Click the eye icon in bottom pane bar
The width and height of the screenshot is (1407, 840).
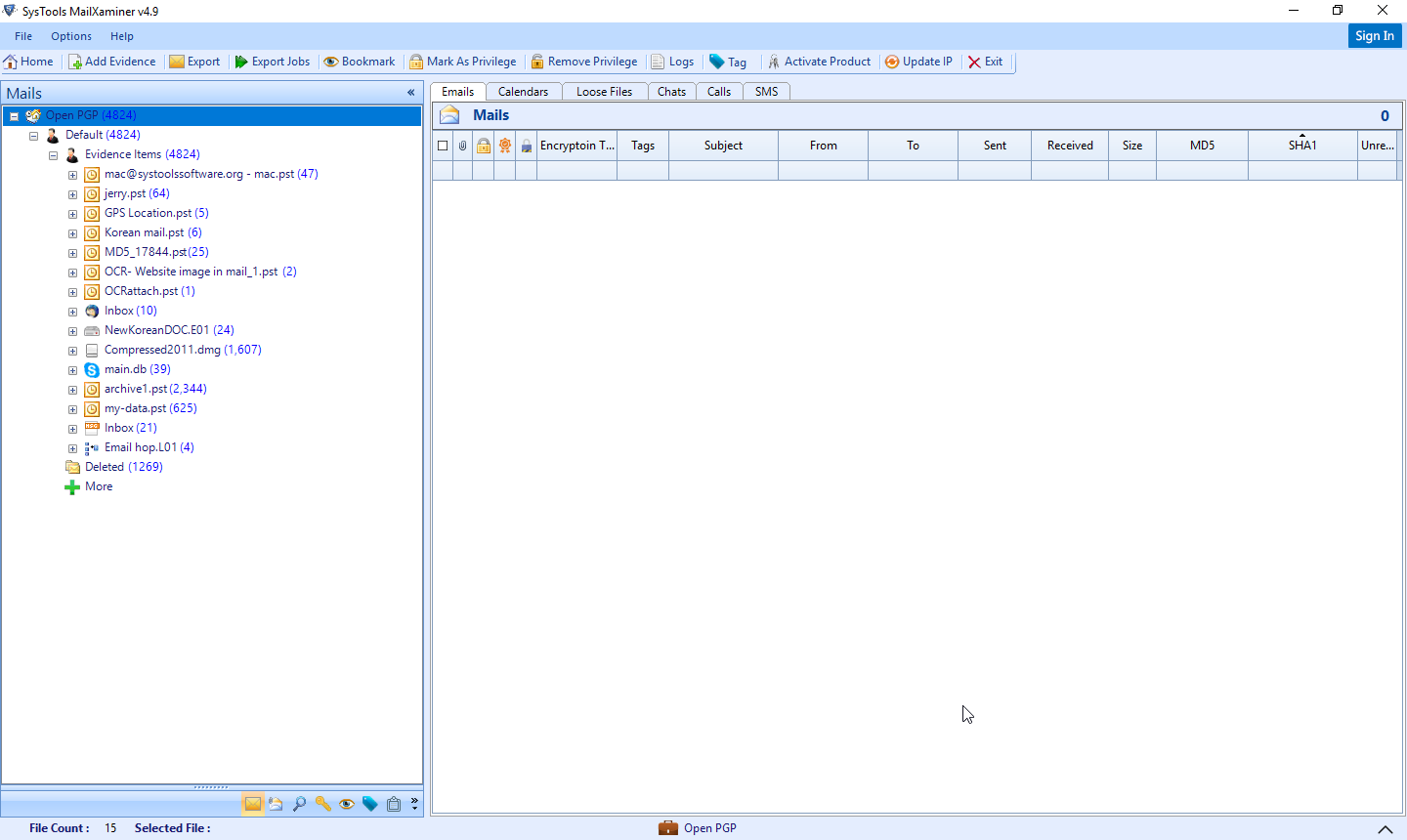[346, 804]
